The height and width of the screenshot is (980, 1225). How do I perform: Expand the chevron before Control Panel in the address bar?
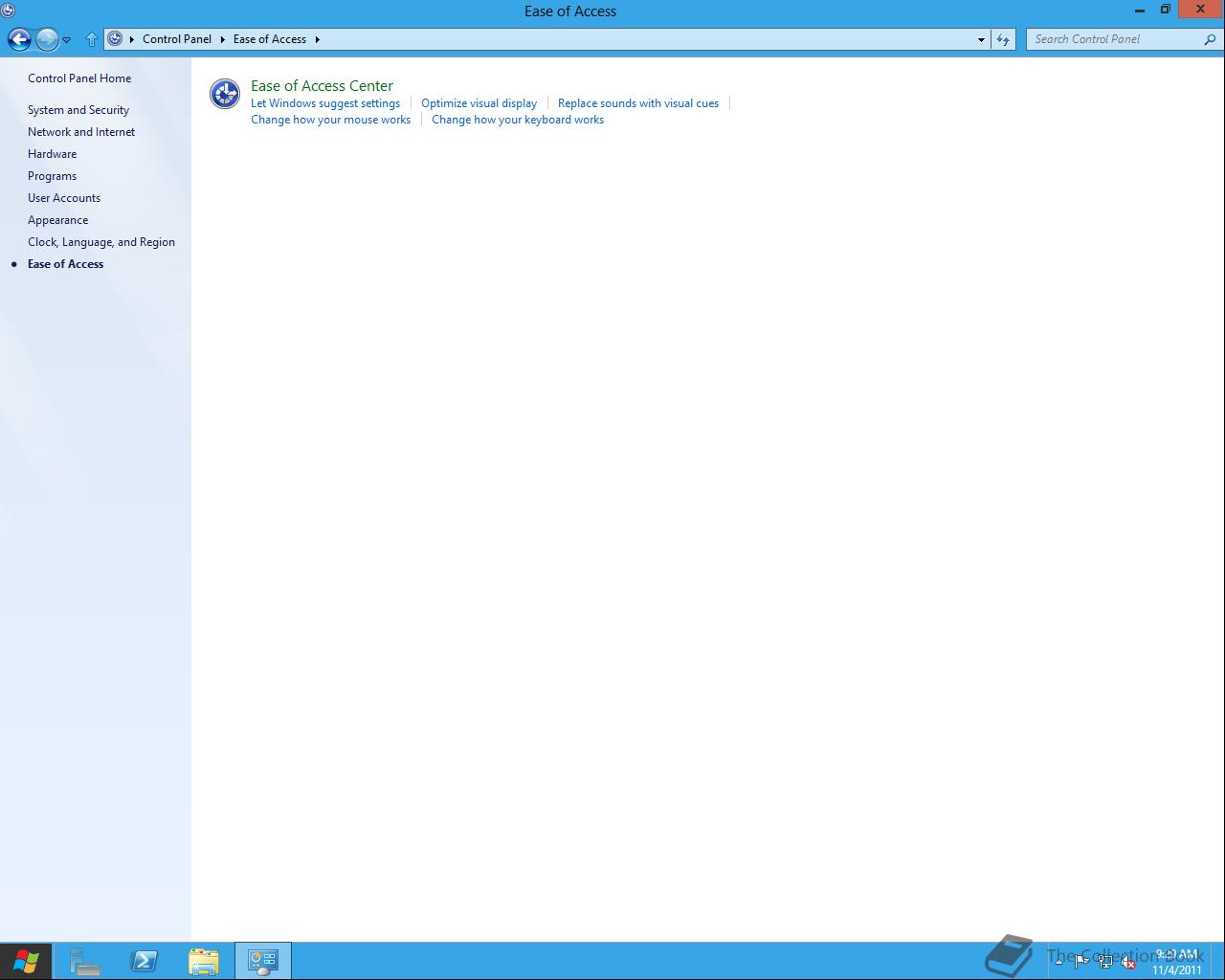tap(132, 39)
